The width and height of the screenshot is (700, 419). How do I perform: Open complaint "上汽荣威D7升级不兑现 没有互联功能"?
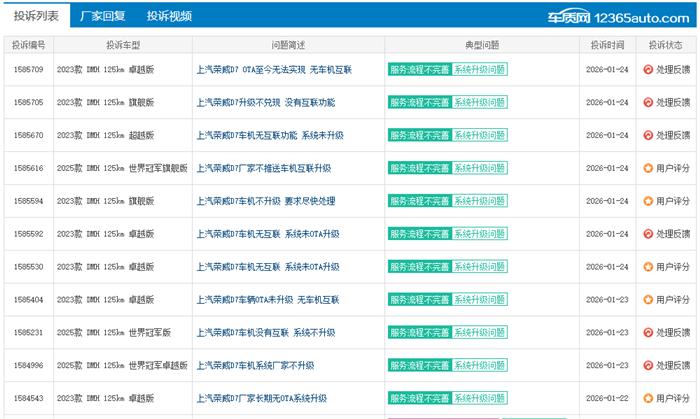pyautogui.click(x=265, y=103)
